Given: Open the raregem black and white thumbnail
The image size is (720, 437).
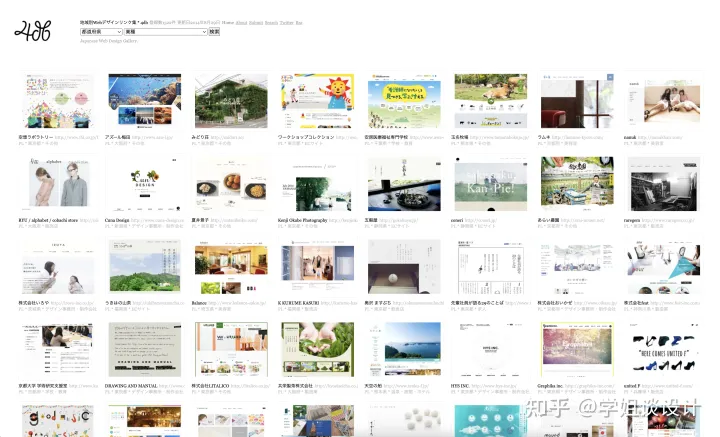Looking at the screenshot, I should pyautogui.click(x=664, y=184).
